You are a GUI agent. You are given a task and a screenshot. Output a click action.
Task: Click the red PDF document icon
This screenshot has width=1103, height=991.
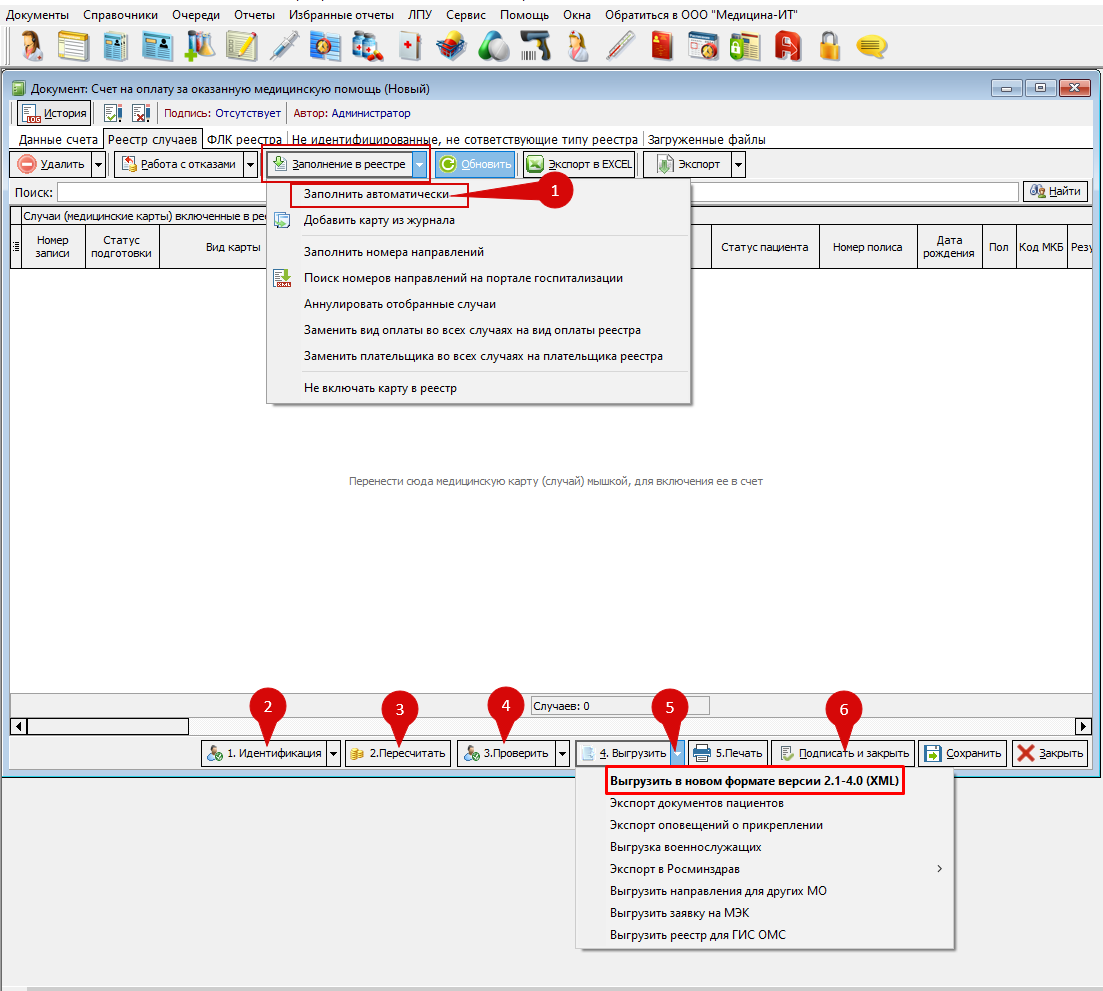click(787, 47)
